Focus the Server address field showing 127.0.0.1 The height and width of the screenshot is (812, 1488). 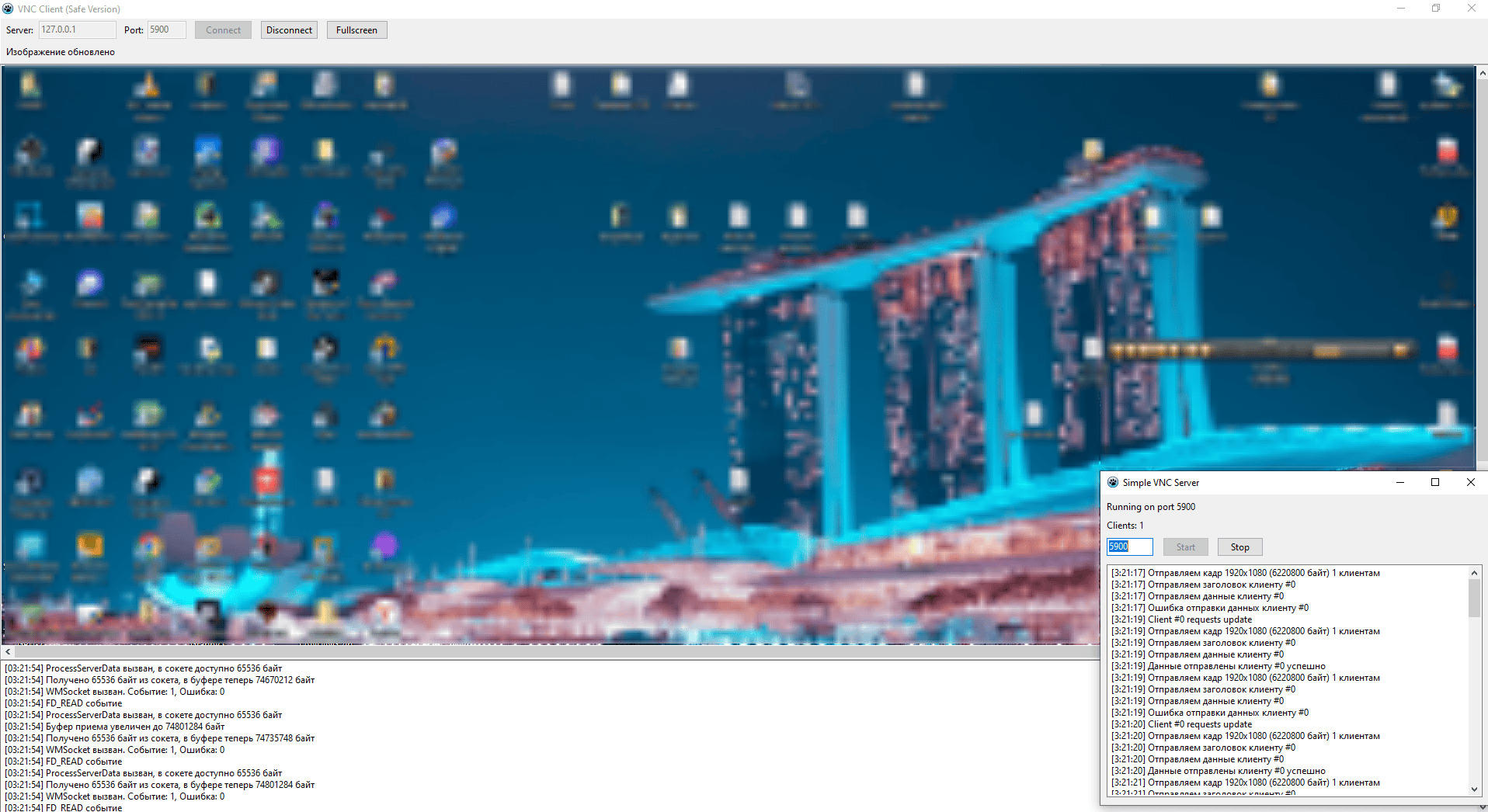pos(77,29)
